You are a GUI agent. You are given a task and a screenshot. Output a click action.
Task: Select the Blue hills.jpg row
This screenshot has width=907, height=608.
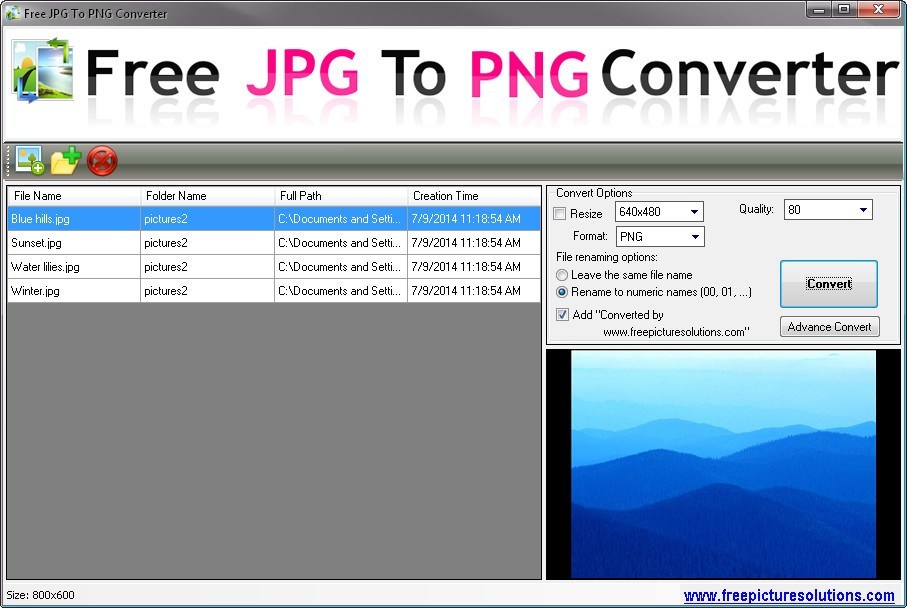[x=274, y=219]
